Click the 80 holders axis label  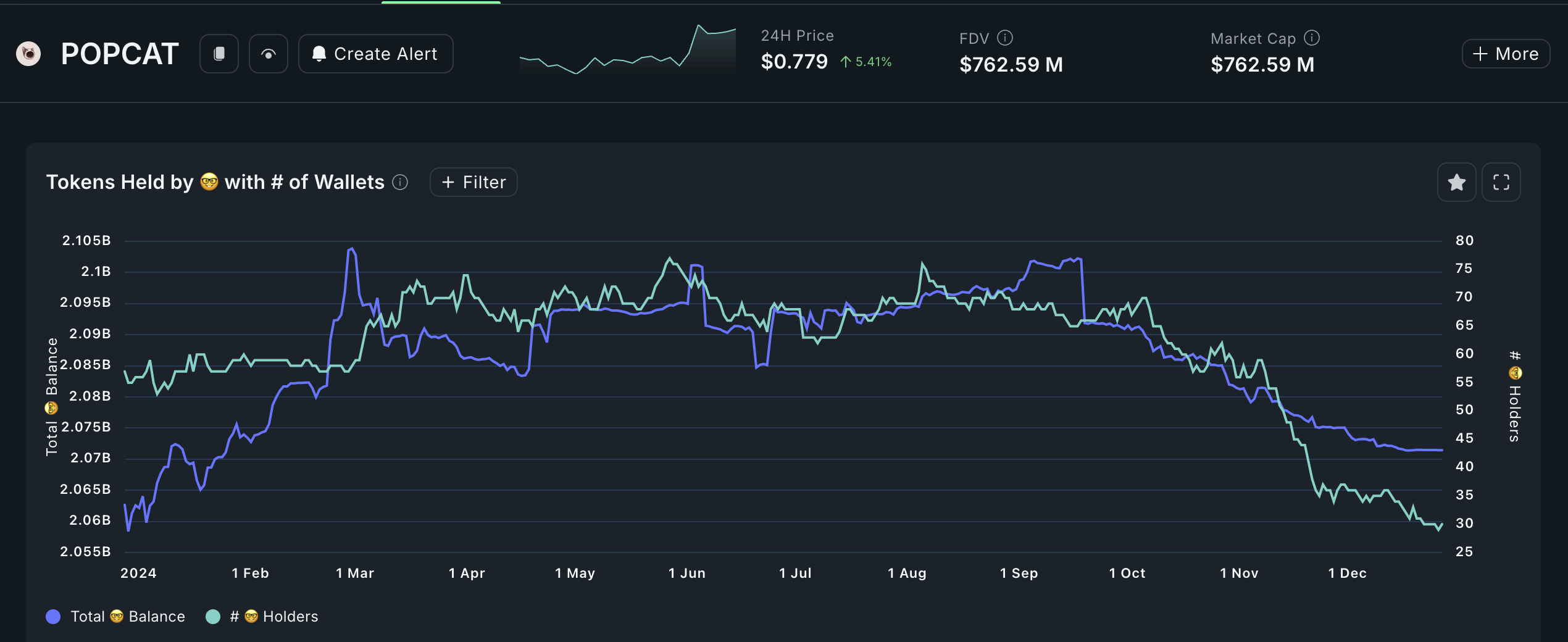click(x=1465, y=241)
